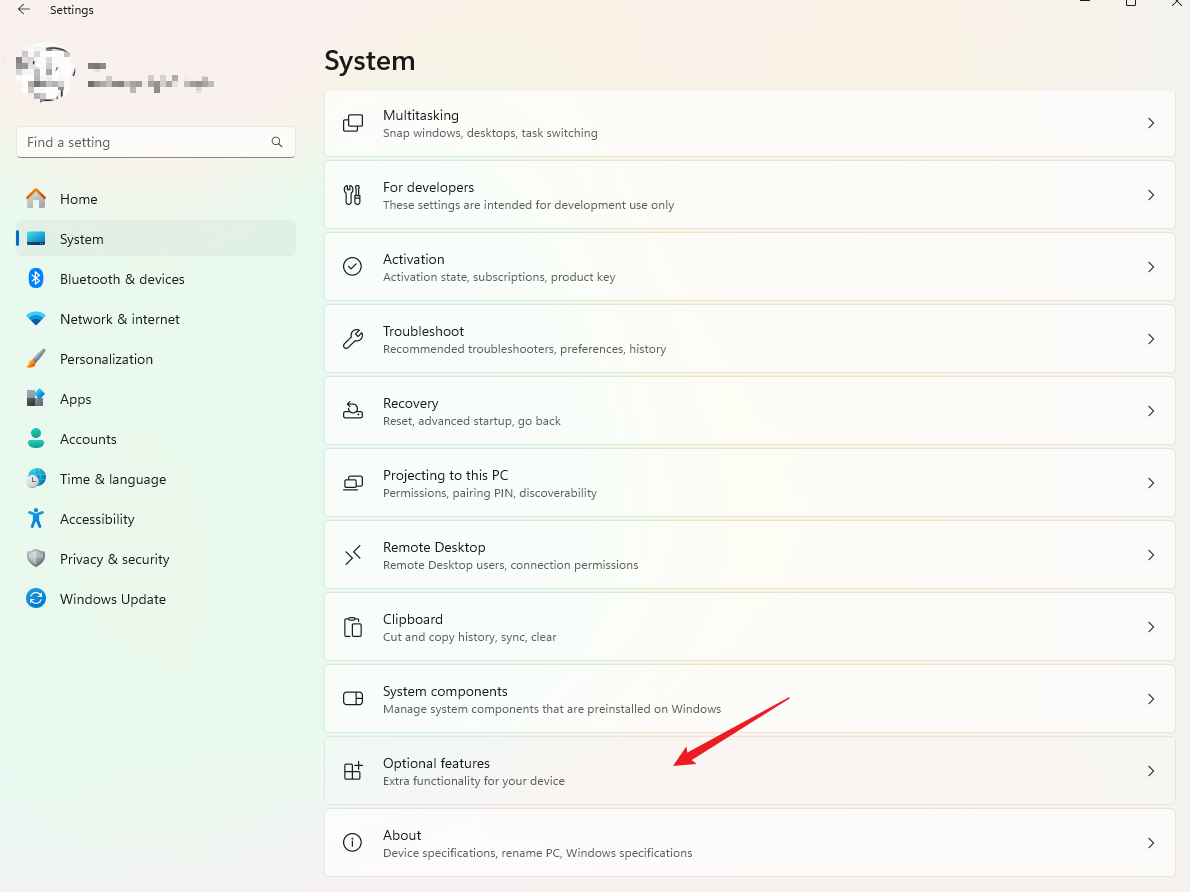Click the Time & language globe icon
Viewport: 1190px width, 892px height.
click(x=36, y=478)
